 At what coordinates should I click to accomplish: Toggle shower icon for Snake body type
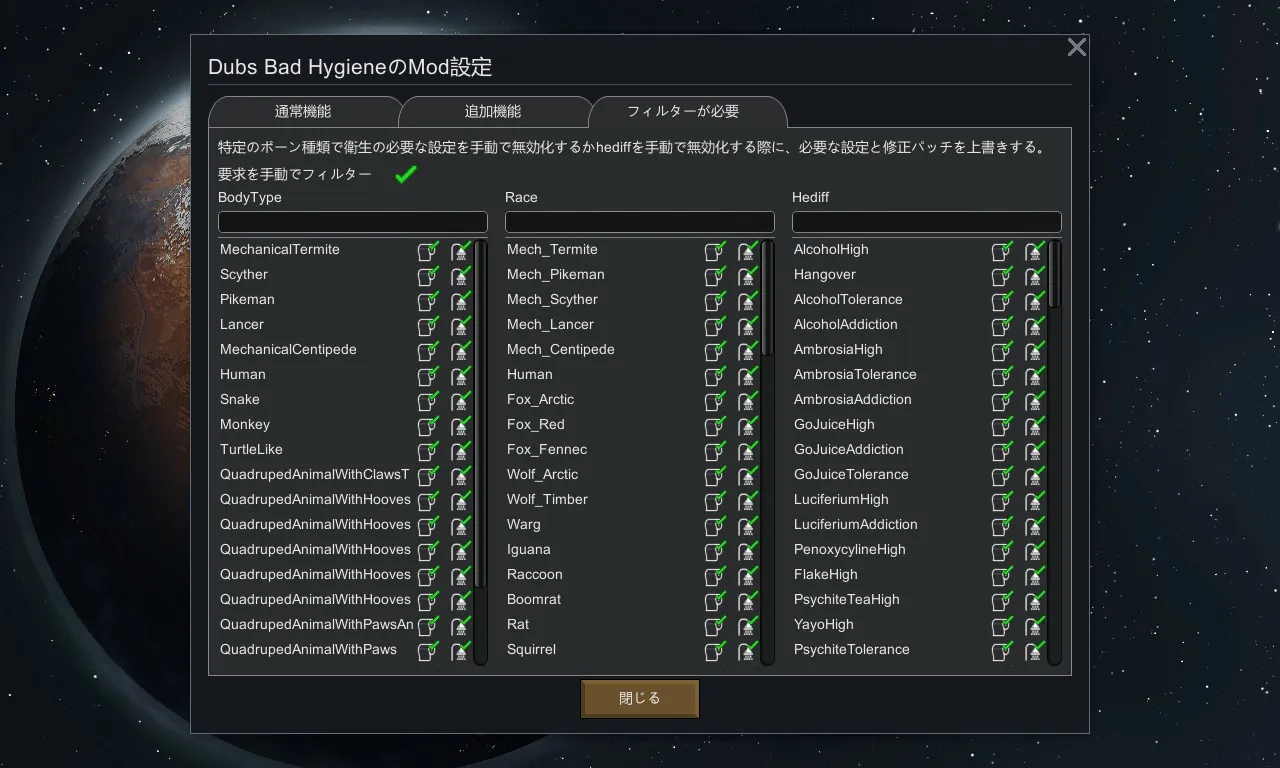[x=460, y=401]
